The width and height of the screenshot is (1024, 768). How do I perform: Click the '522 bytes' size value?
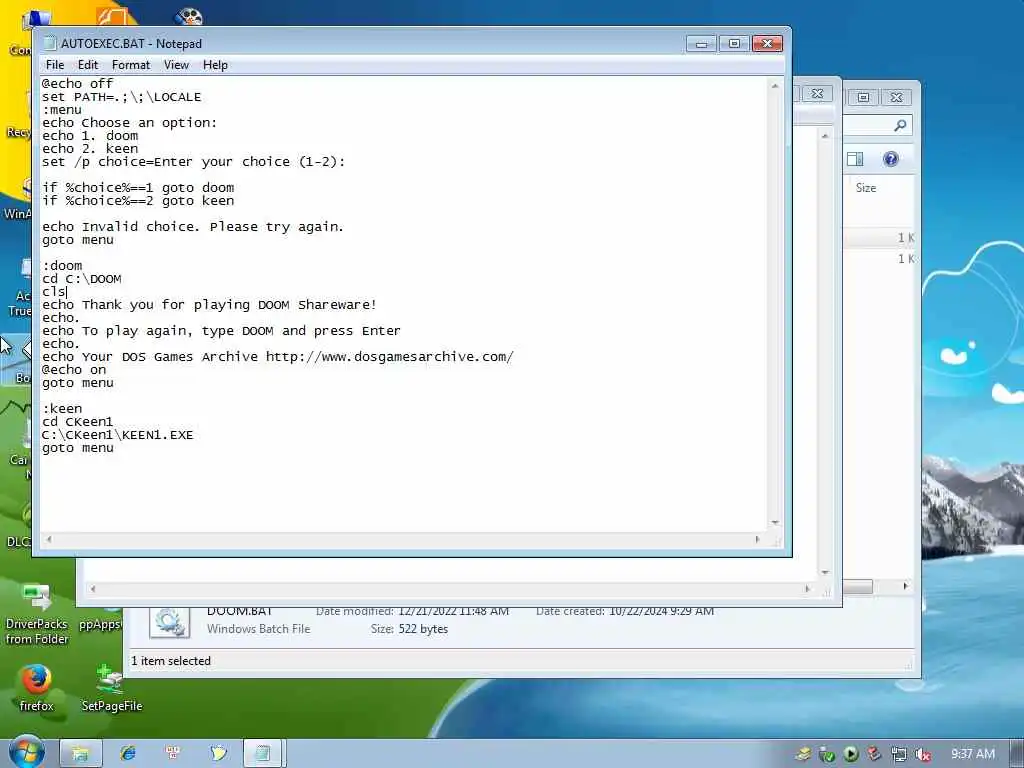(423, 629)
